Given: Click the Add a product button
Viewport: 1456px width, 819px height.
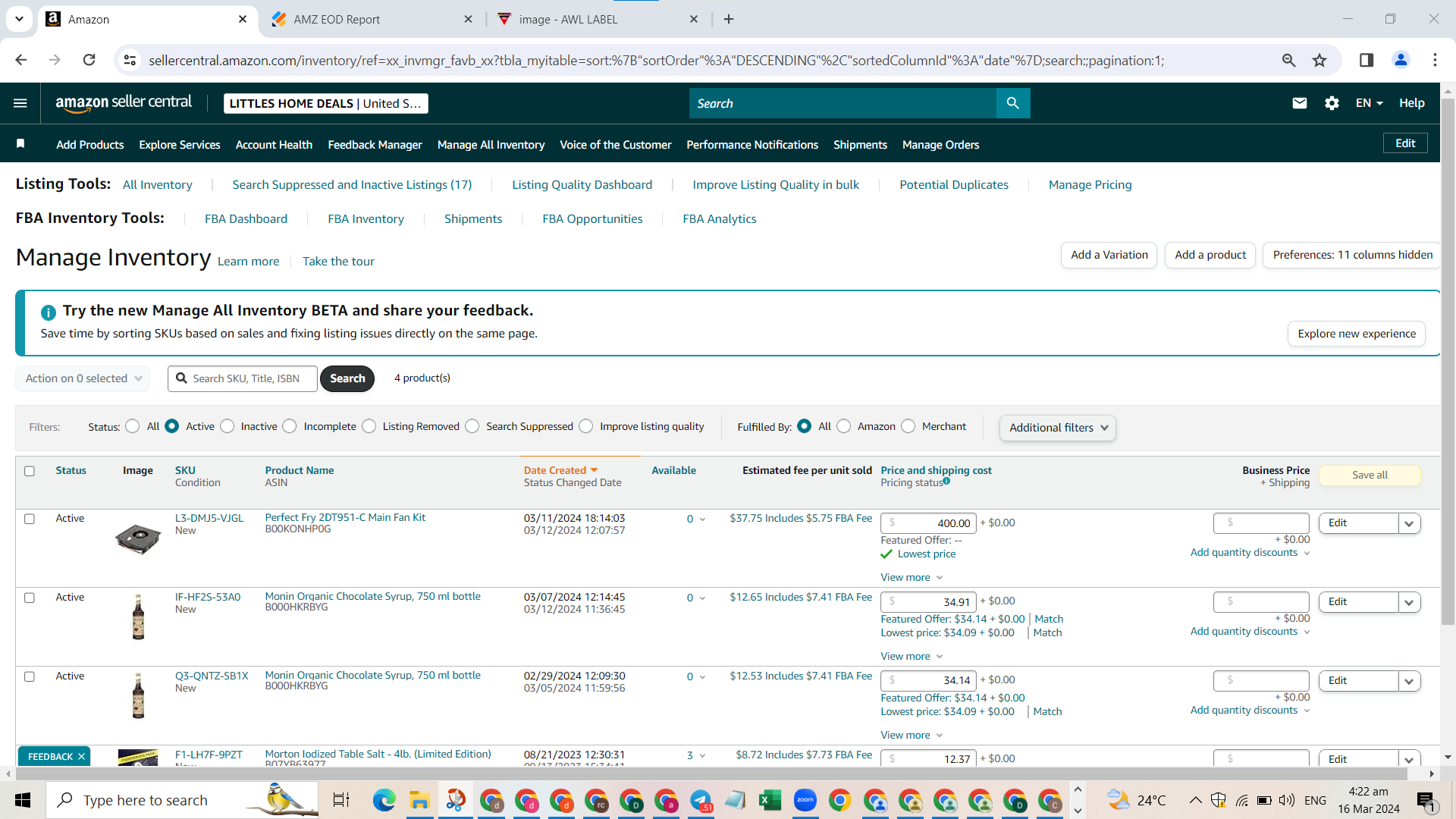Looking at the screenshot, I should [x=1210, y=255].
